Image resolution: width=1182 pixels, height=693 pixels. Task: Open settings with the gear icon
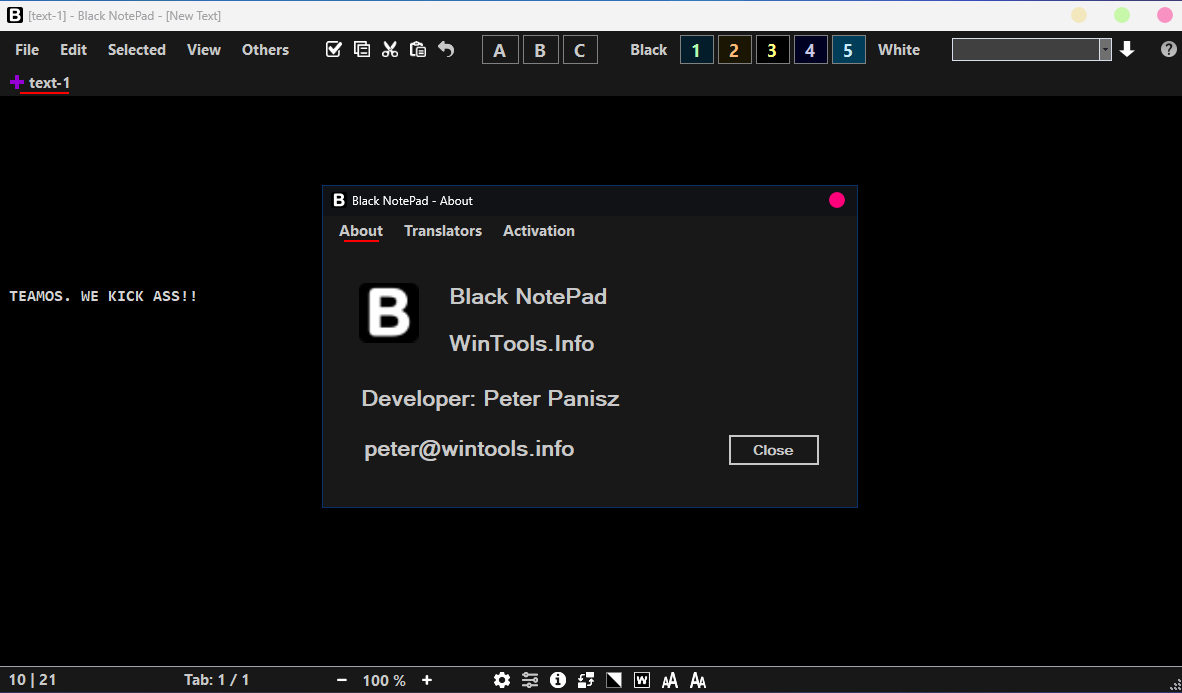click(502, 680)
